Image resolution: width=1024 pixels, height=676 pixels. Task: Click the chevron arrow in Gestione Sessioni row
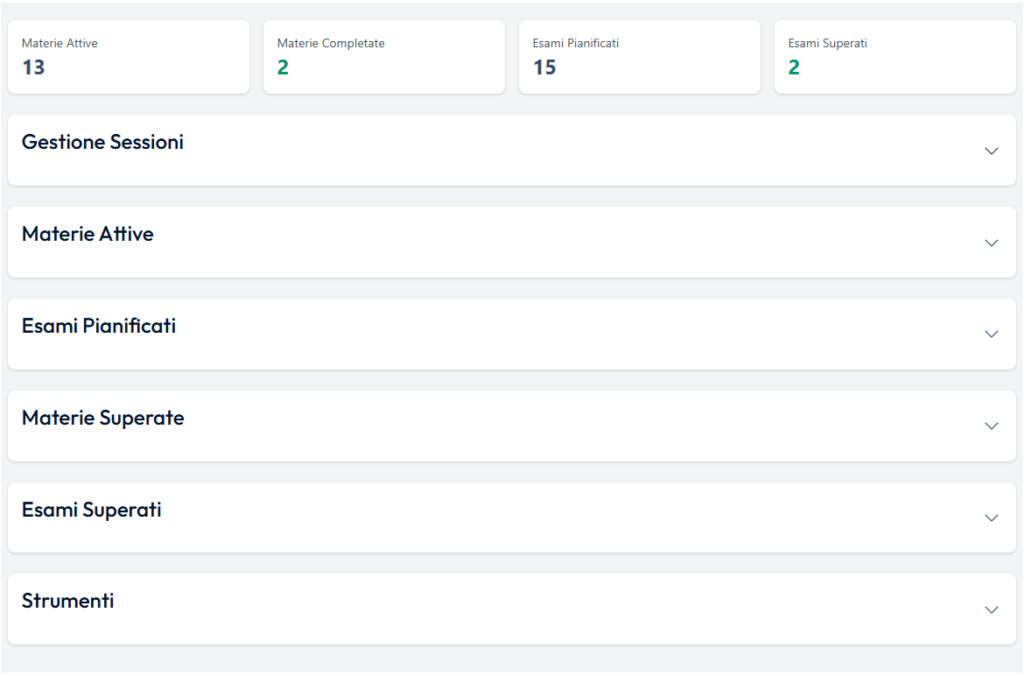(x=991, y=151)
